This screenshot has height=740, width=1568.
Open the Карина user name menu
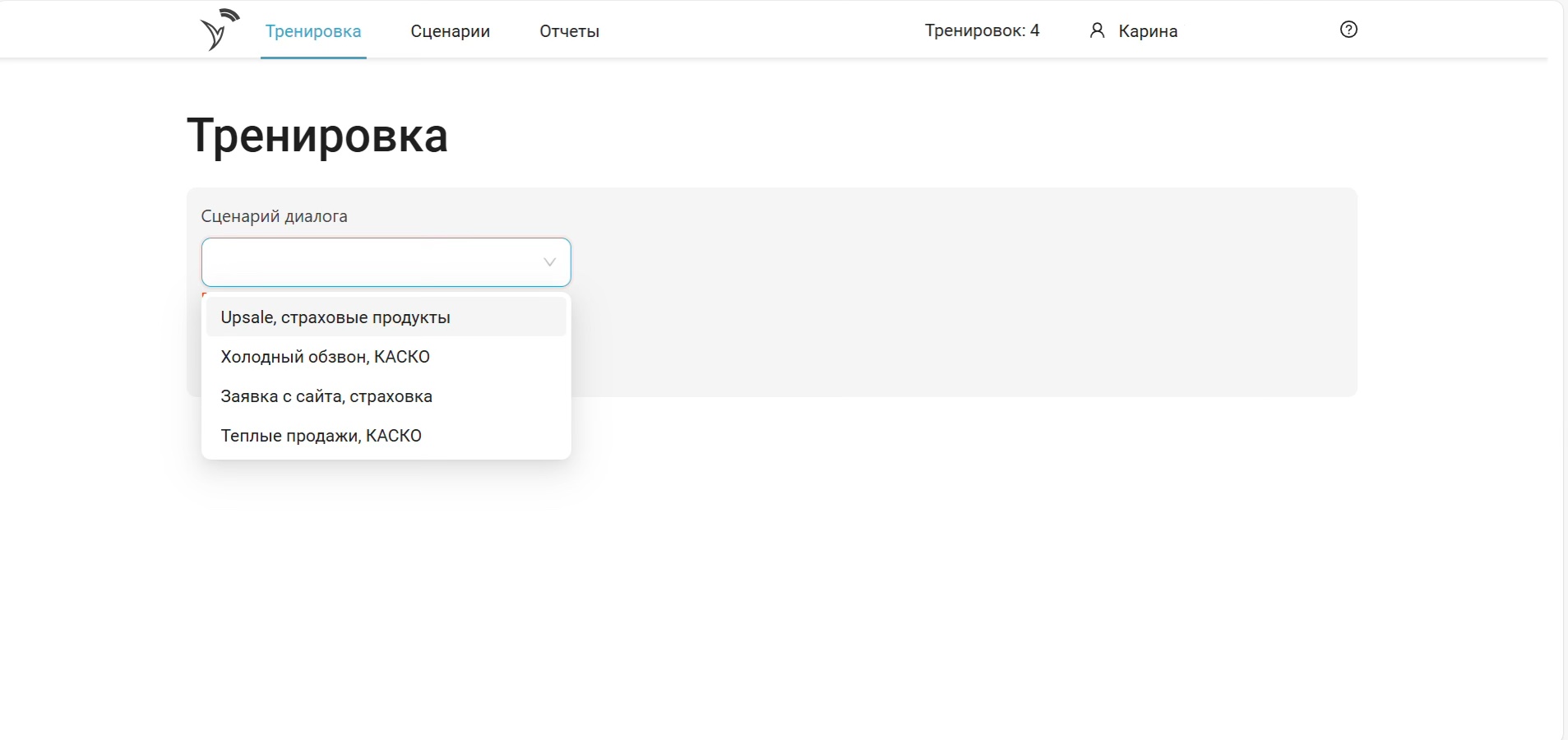(x=1148, y=31)
